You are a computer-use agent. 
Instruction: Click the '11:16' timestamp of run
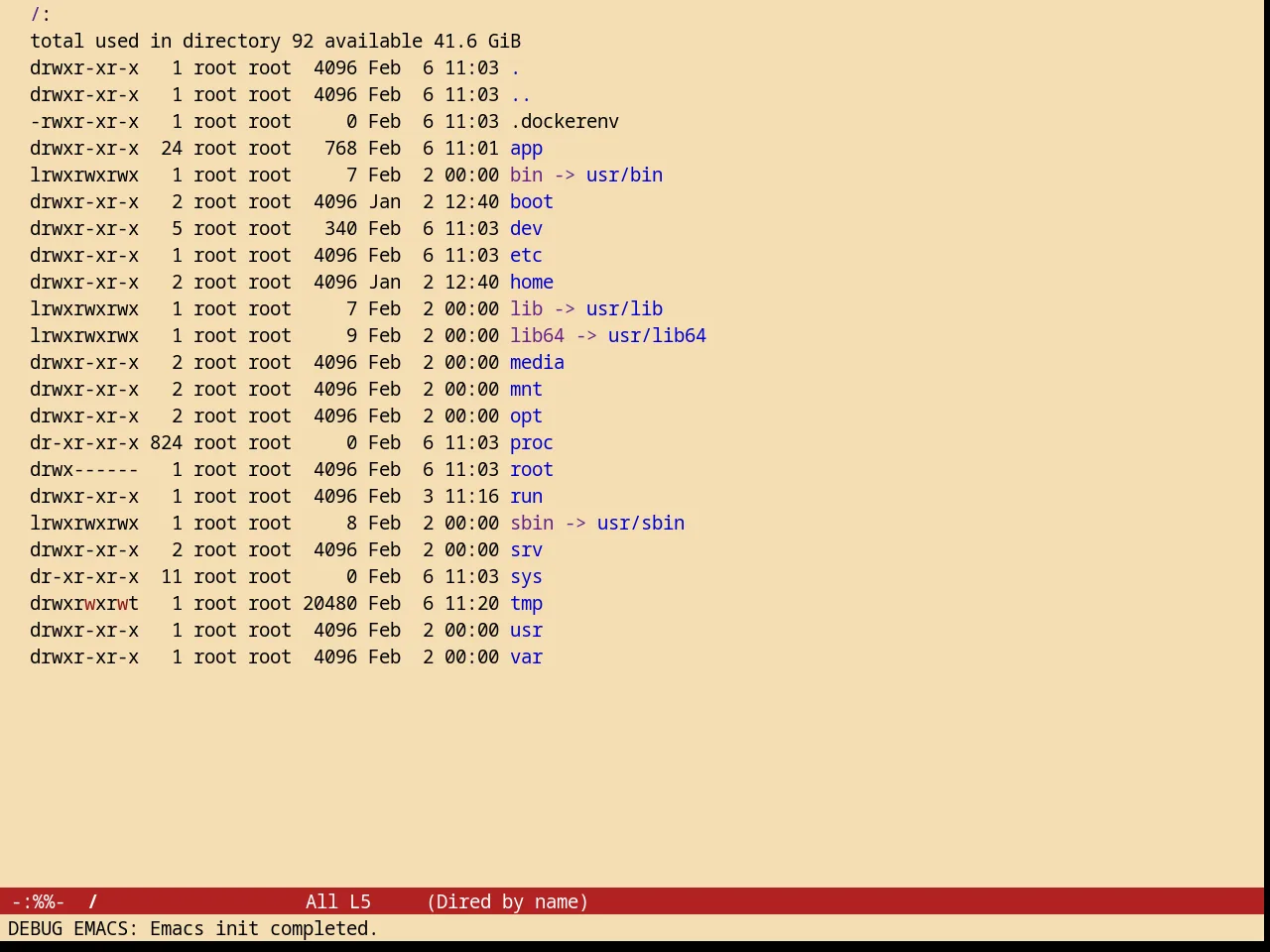pyautogui.click(x=471, y=497)
